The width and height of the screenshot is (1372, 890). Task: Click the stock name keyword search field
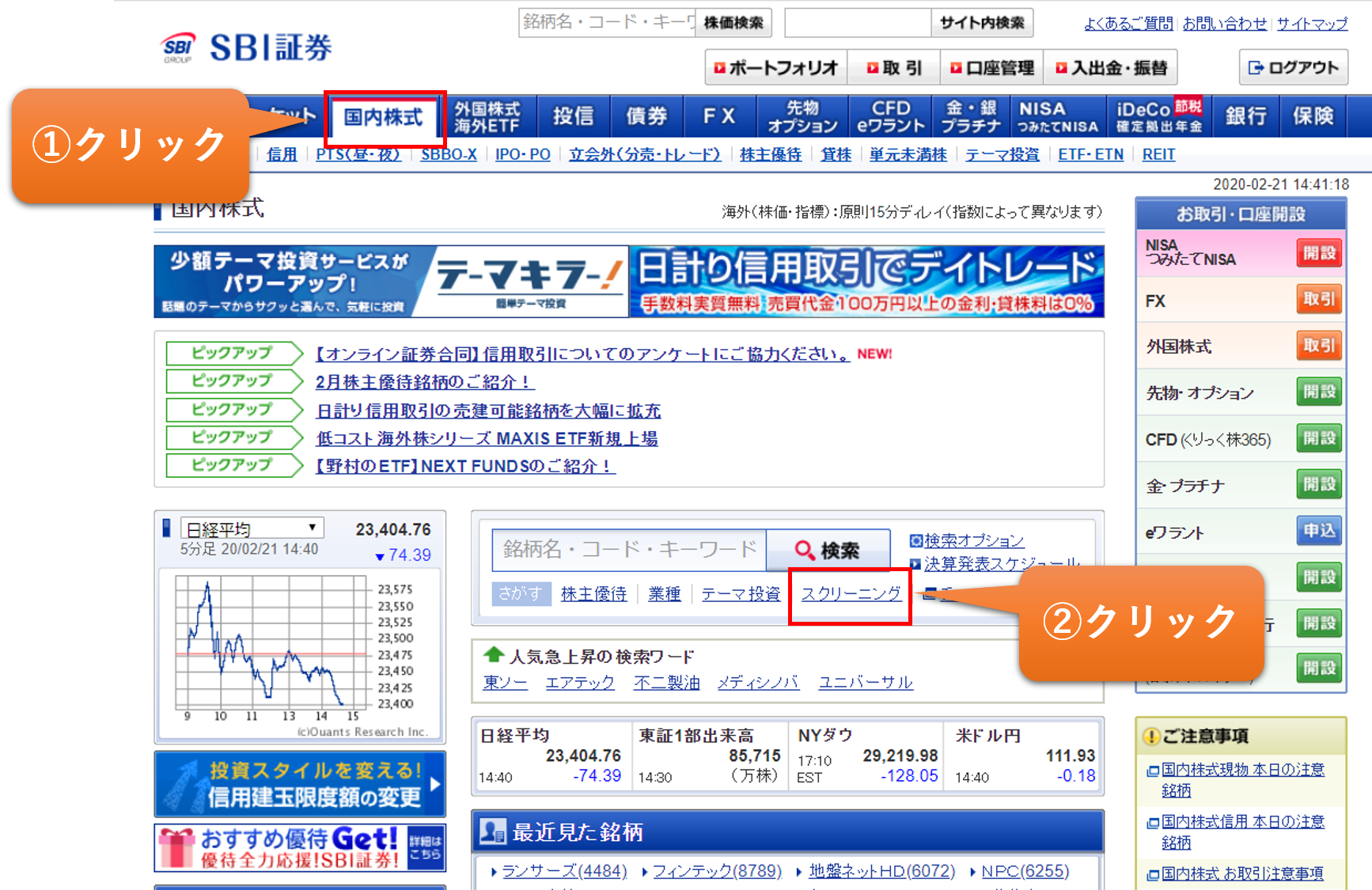[x=628, y=550]
